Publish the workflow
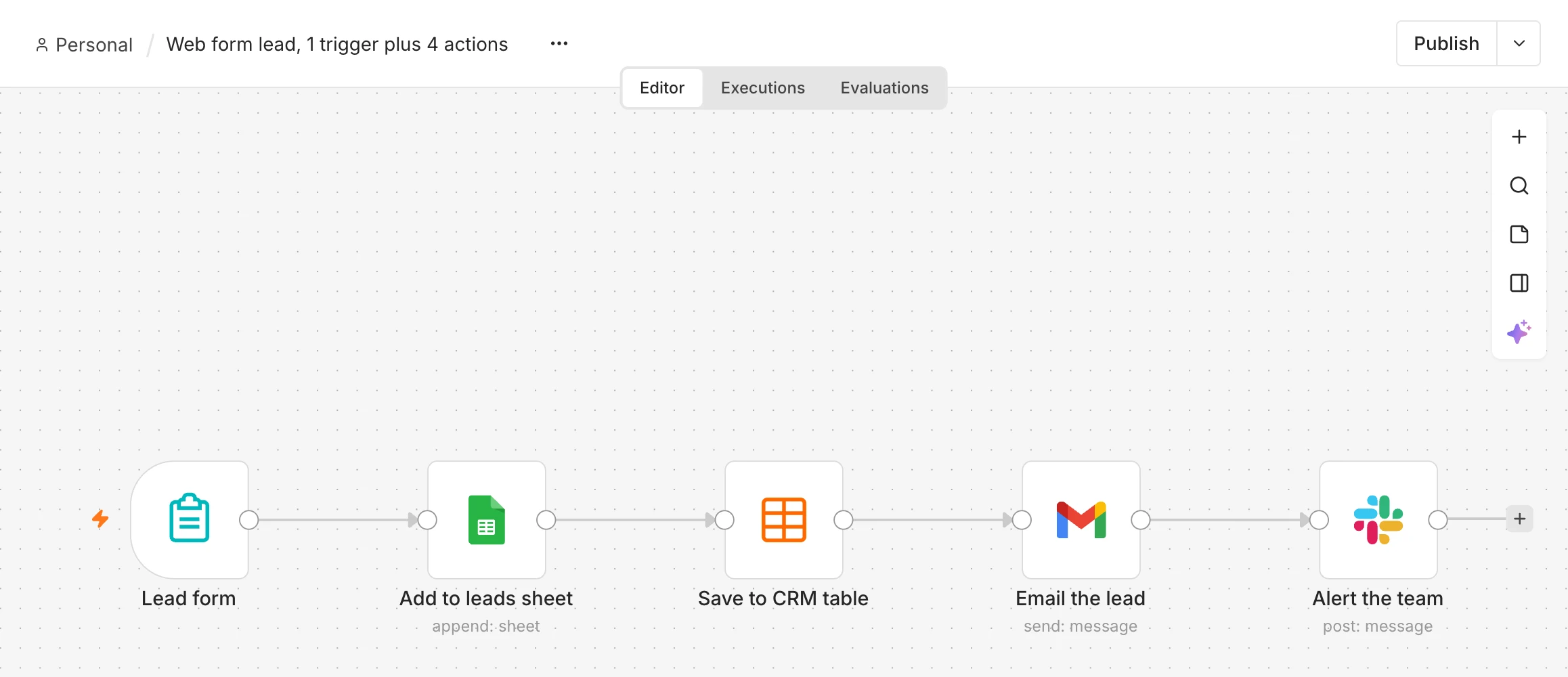 click(x=1447, y=43)
